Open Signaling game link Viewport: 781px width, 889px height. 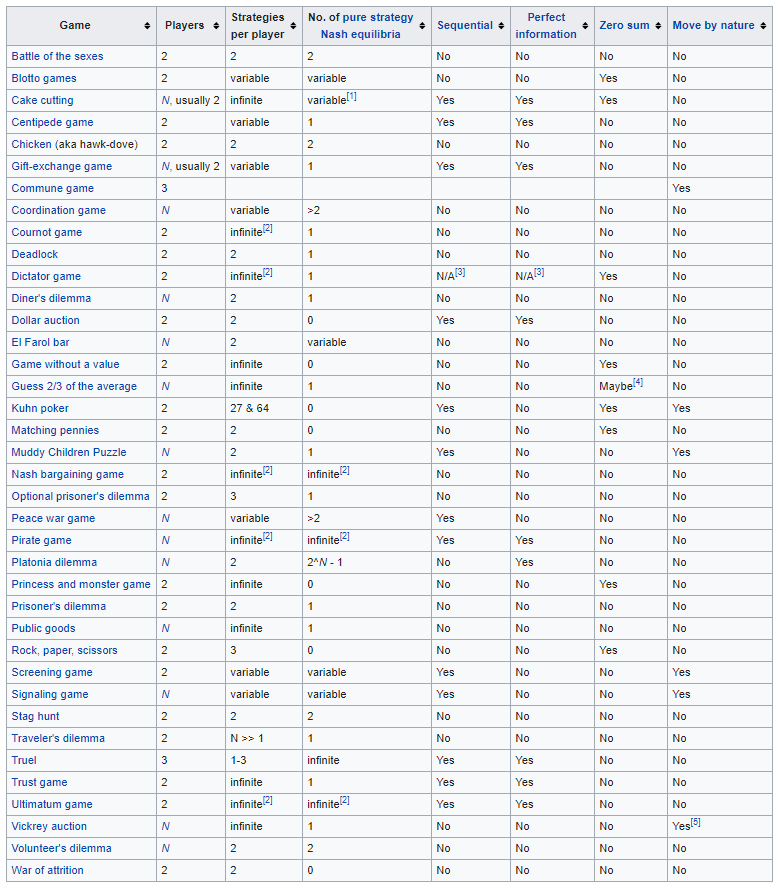(50, 695)
